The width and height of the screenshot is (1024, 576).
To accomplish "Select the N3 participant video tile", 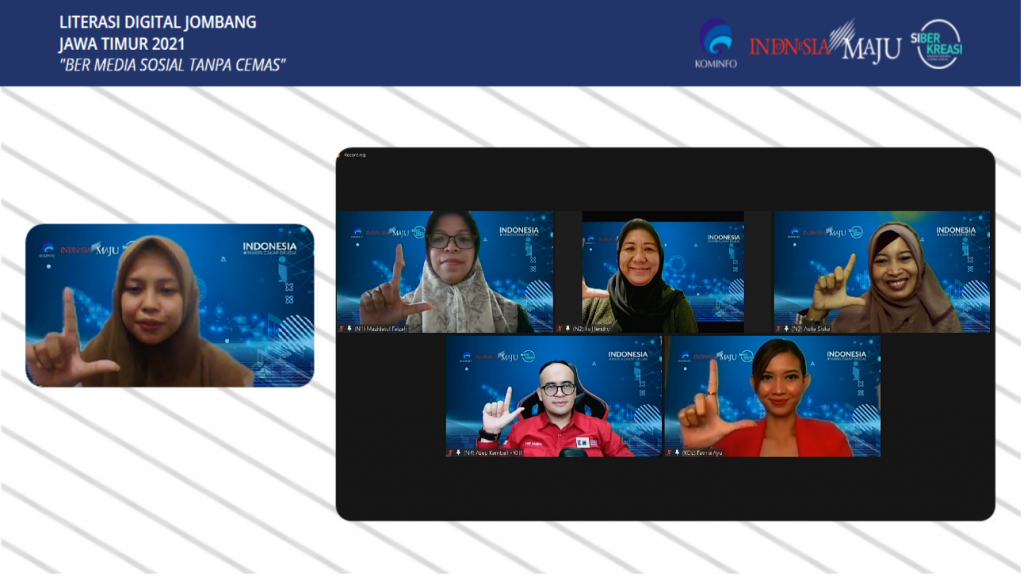I will tap(882, 271).
